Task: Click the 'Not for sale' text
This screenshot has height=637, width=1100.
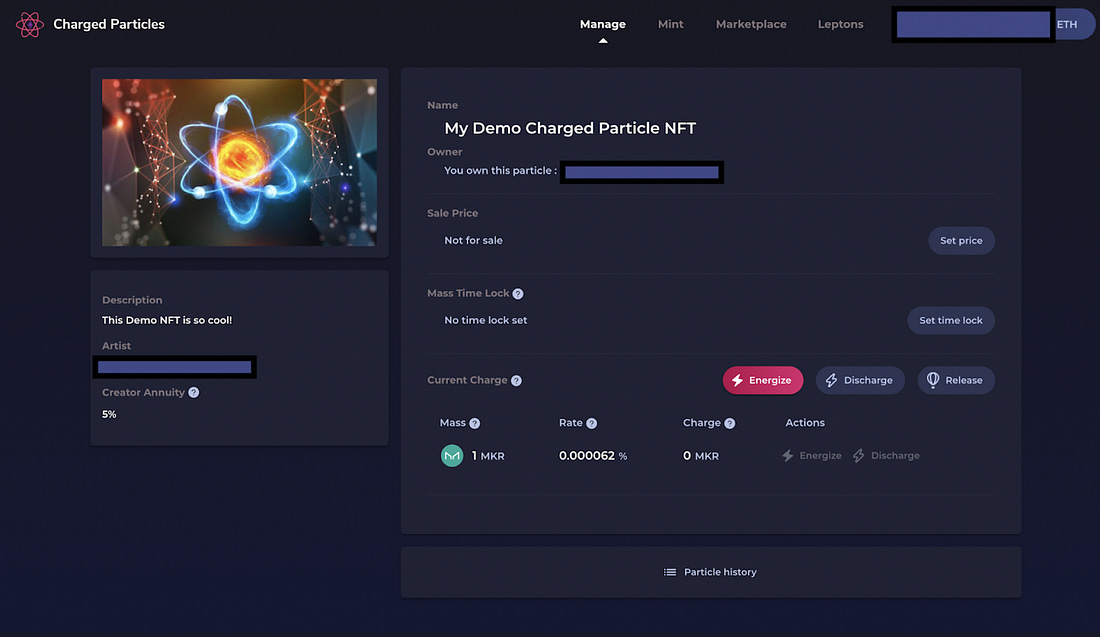Action: click(474, 241)
